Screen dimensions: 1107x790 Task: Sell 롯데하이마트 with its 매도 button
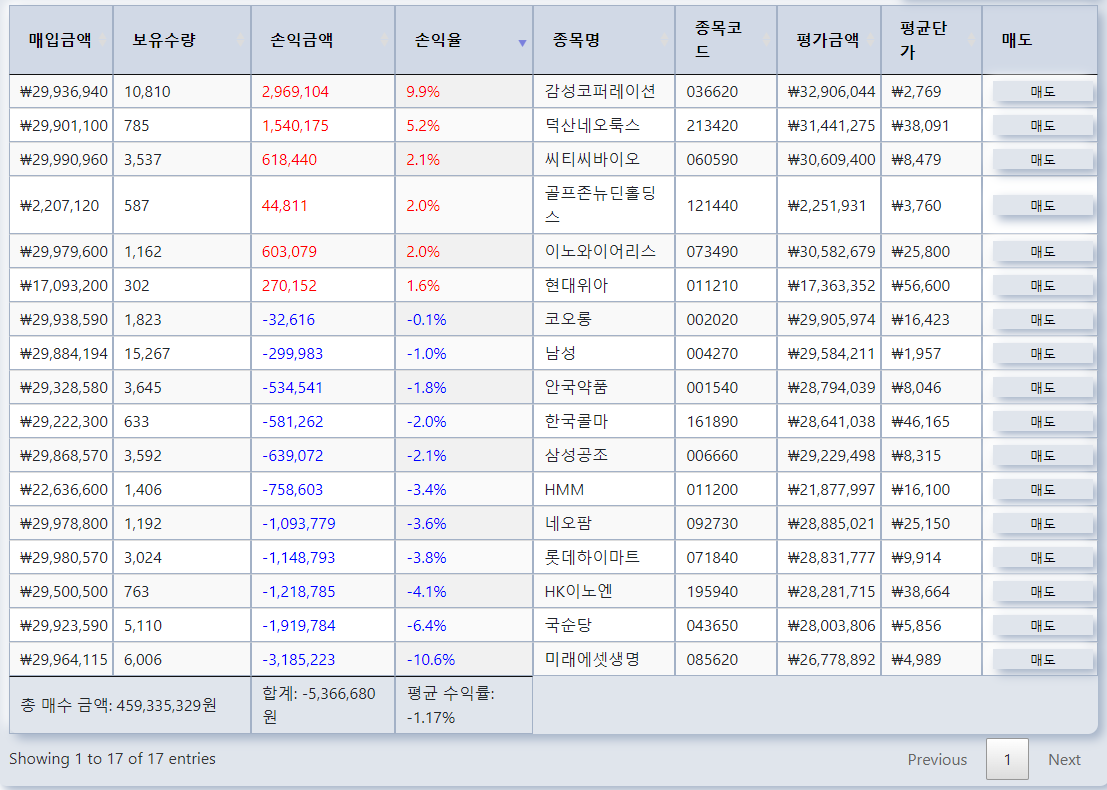(1043, 558)
